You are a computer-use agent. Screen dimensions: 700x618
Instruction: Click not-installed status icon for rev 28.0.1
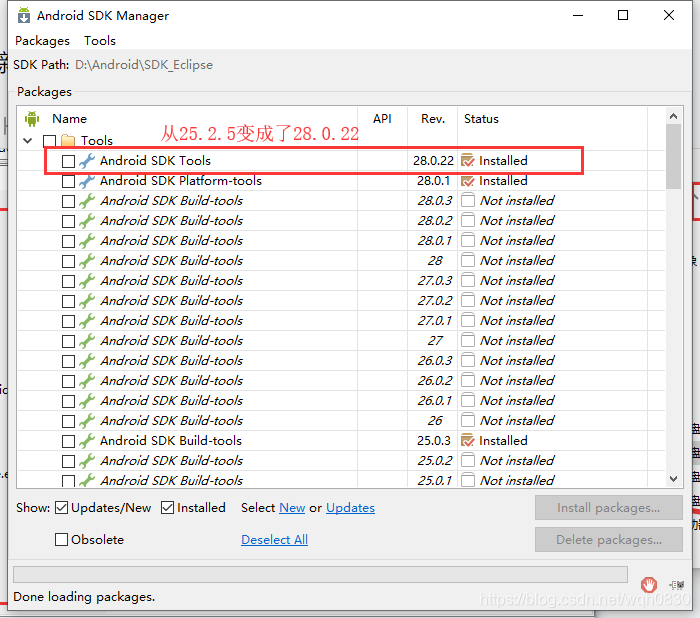(x=467, y=240)
